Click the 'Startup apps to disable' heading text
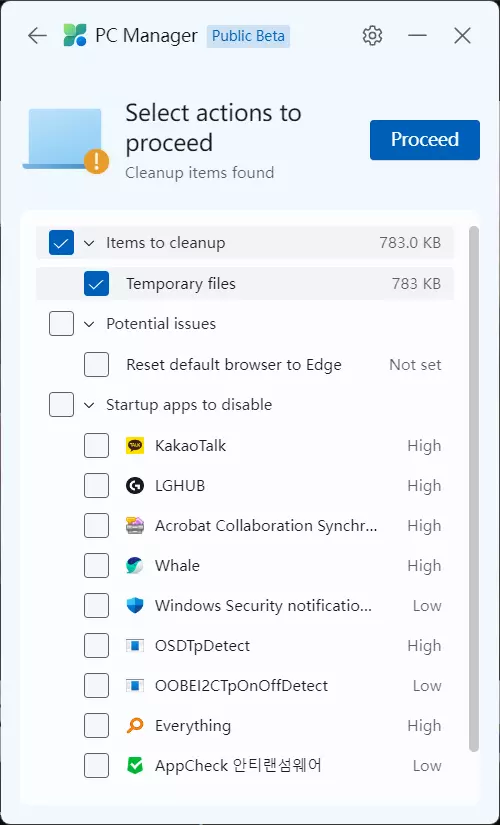Screen dimensions: 500x825 point(189,405)
